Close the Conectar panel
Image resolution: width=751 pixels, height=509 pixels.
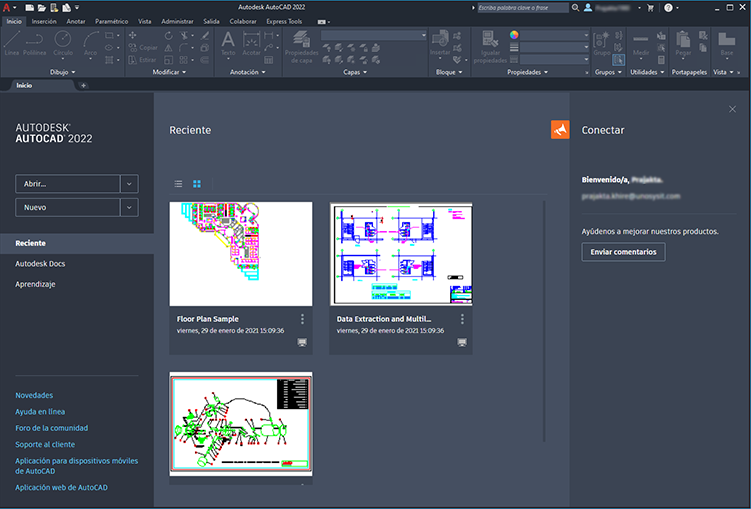tap(732, 109)
